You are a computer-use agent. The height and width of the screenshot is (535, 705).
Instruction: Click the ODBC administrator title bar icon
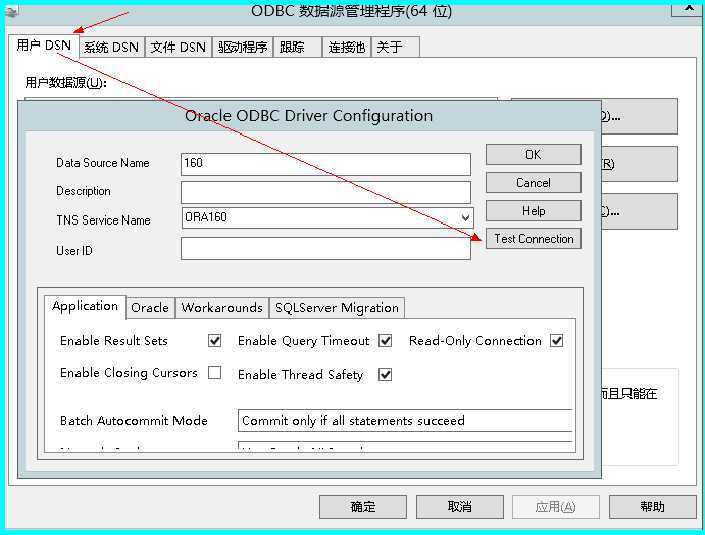tap(11, 12)
